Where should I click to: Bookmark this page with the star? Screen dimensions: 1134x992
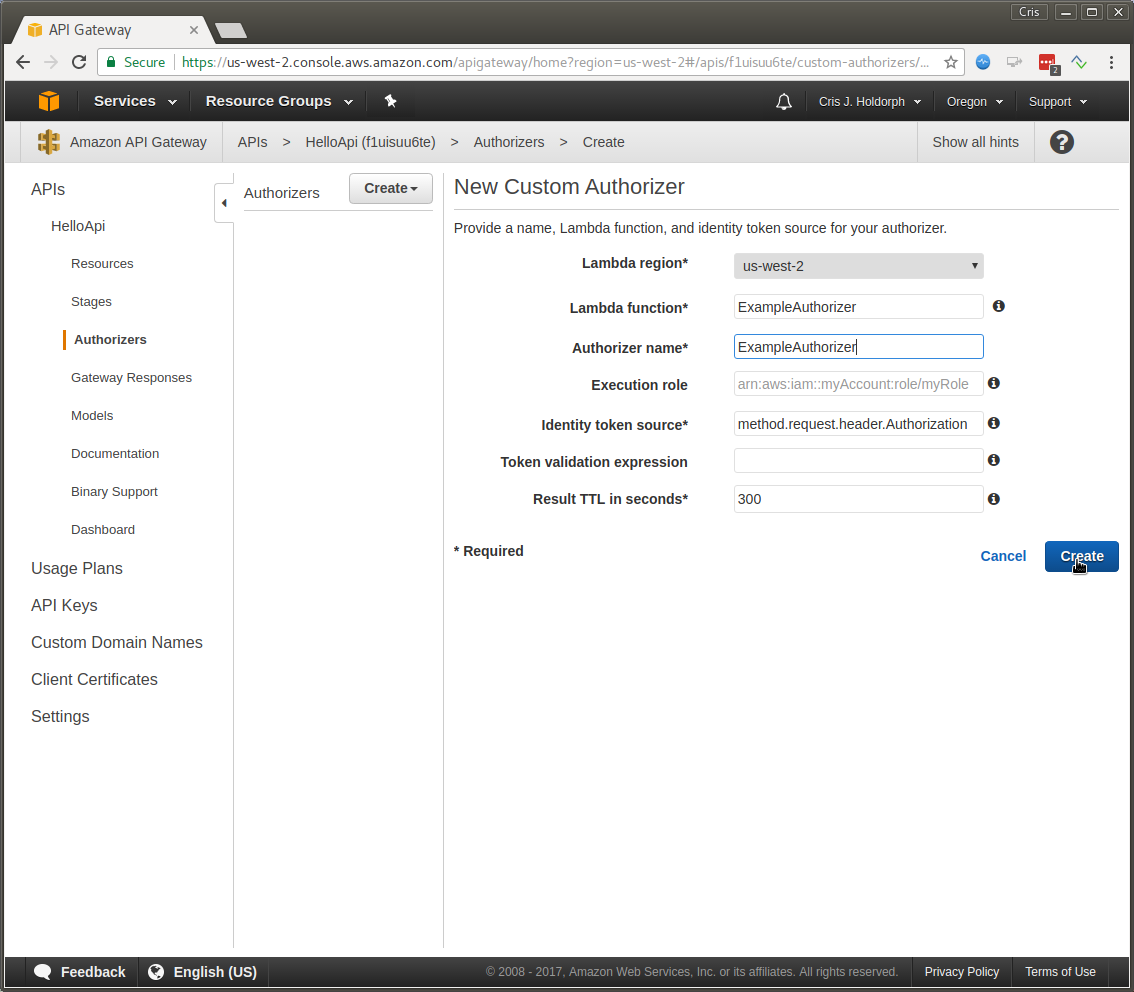[x=950, y=62]
